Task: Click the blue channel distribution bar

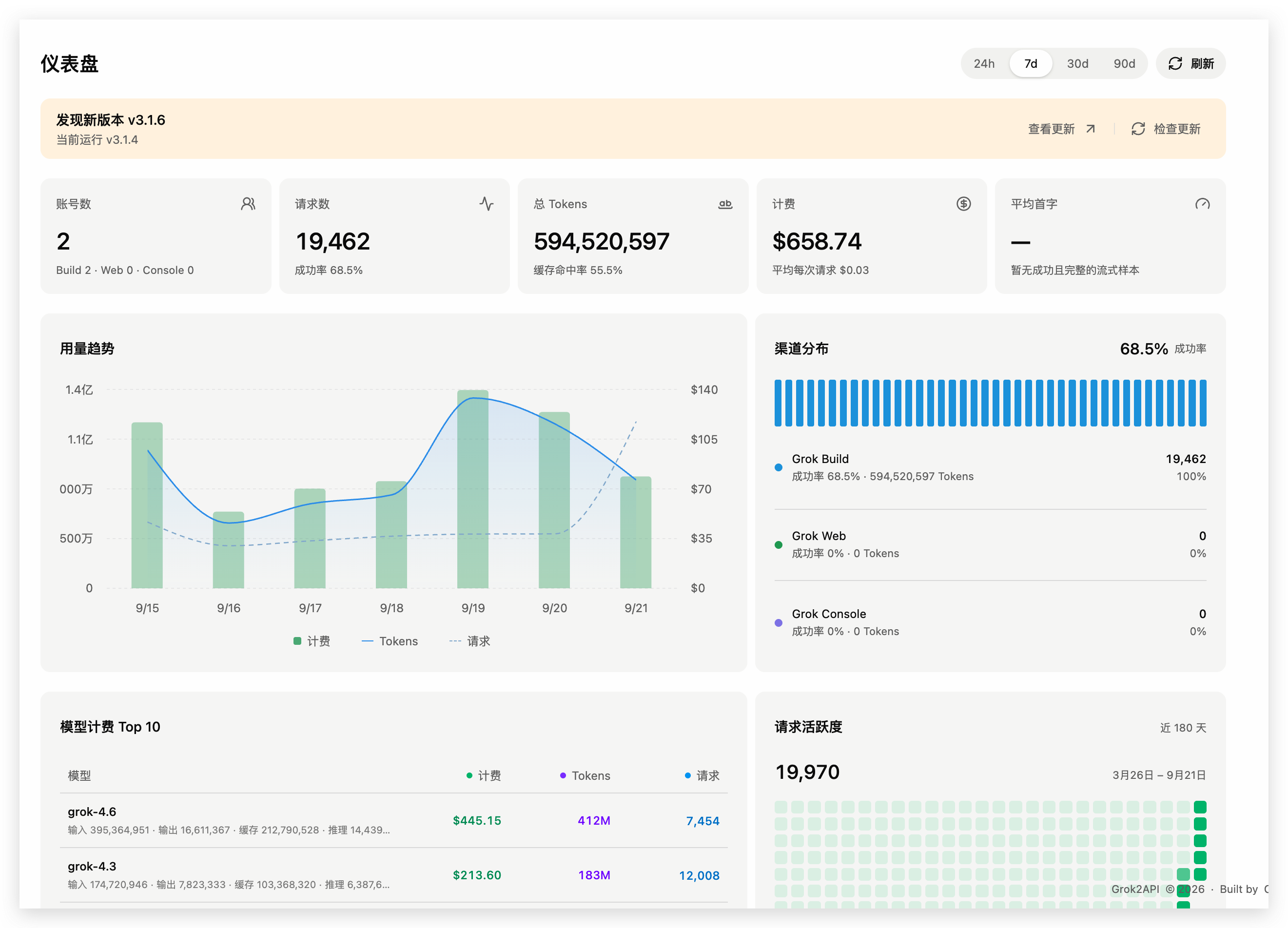Action: tap(990, 403)
